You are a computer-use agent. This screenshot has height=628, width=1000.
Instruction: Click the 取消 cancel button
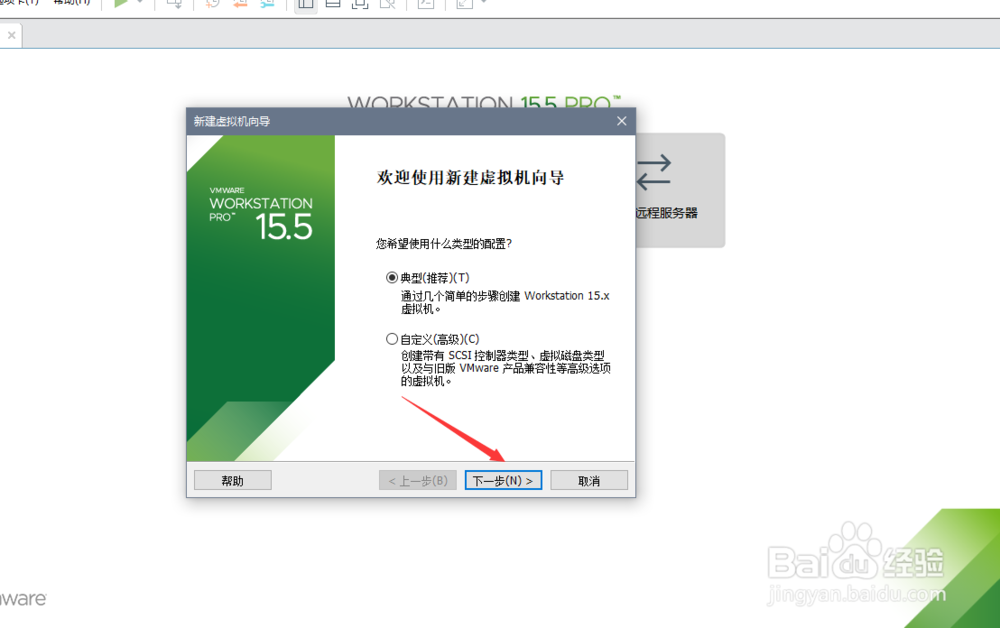[x=589, y=480]
